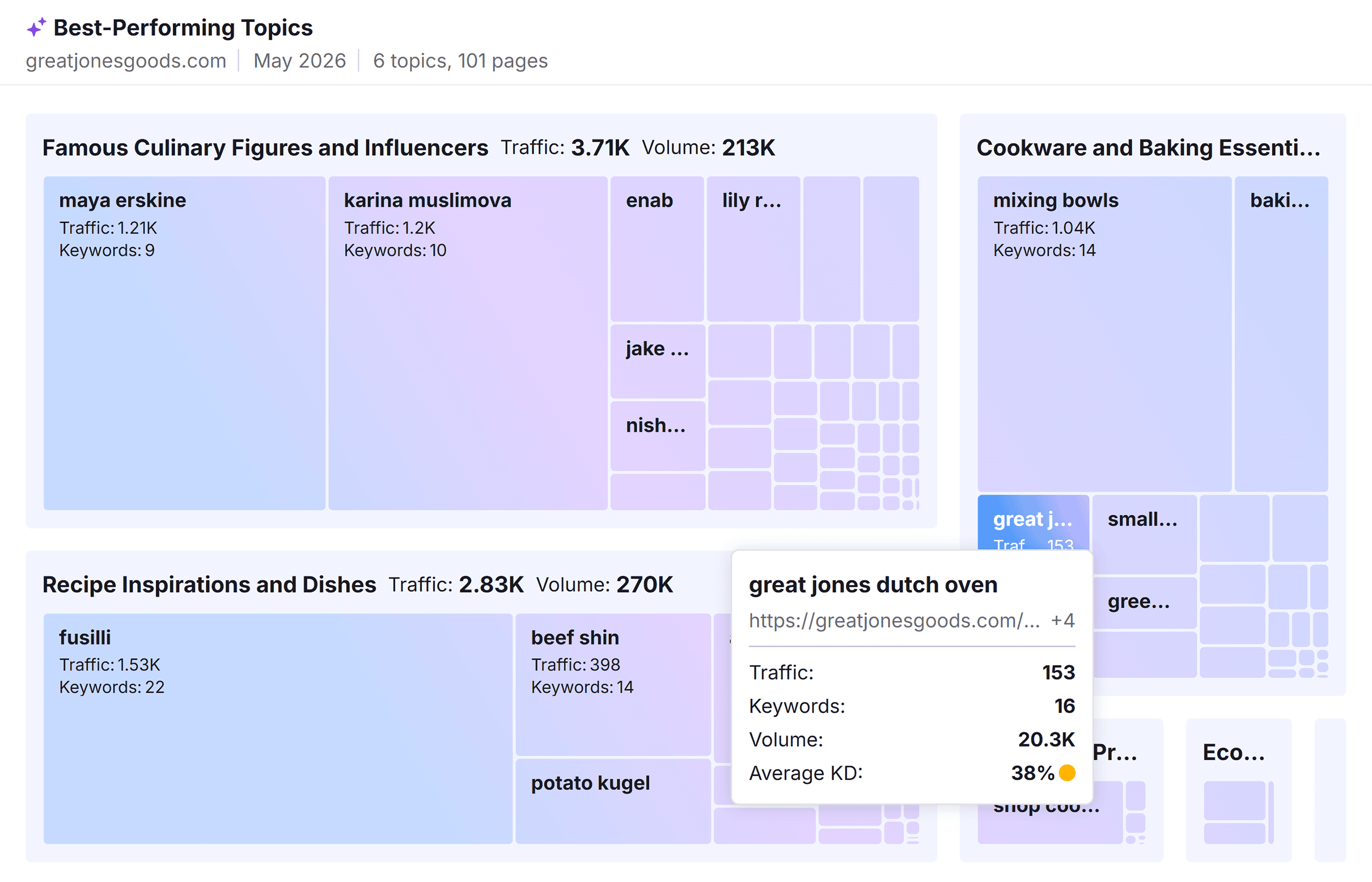
Task: Click Traffic: 1.04K in the mixing bowls tile
Action: 1044,228
